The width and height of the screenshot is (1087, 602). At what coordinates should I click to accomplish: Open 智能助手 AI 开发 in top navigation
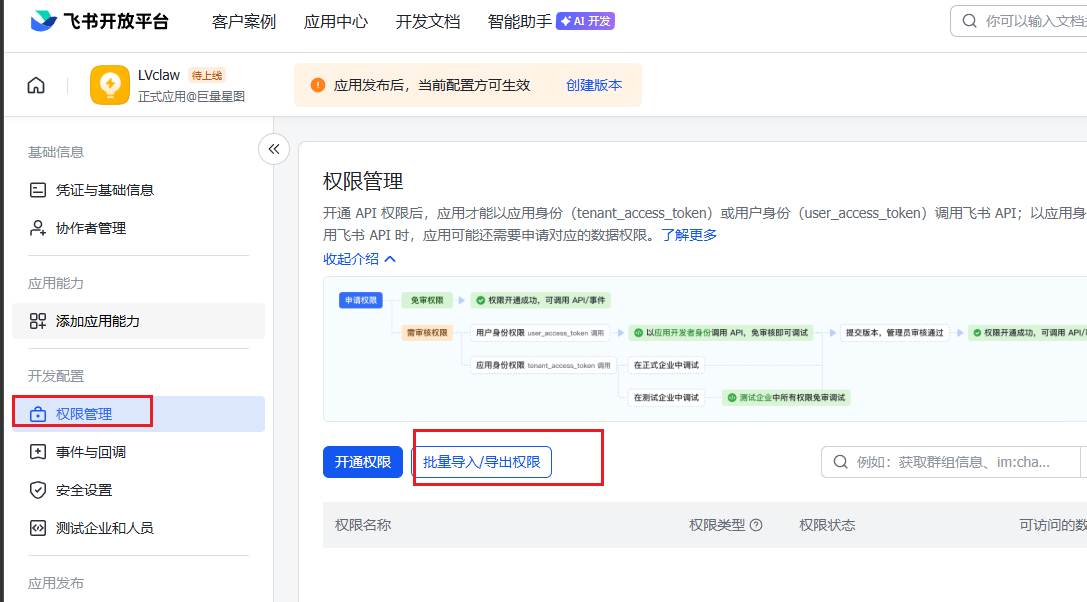[x=550, y=21]
